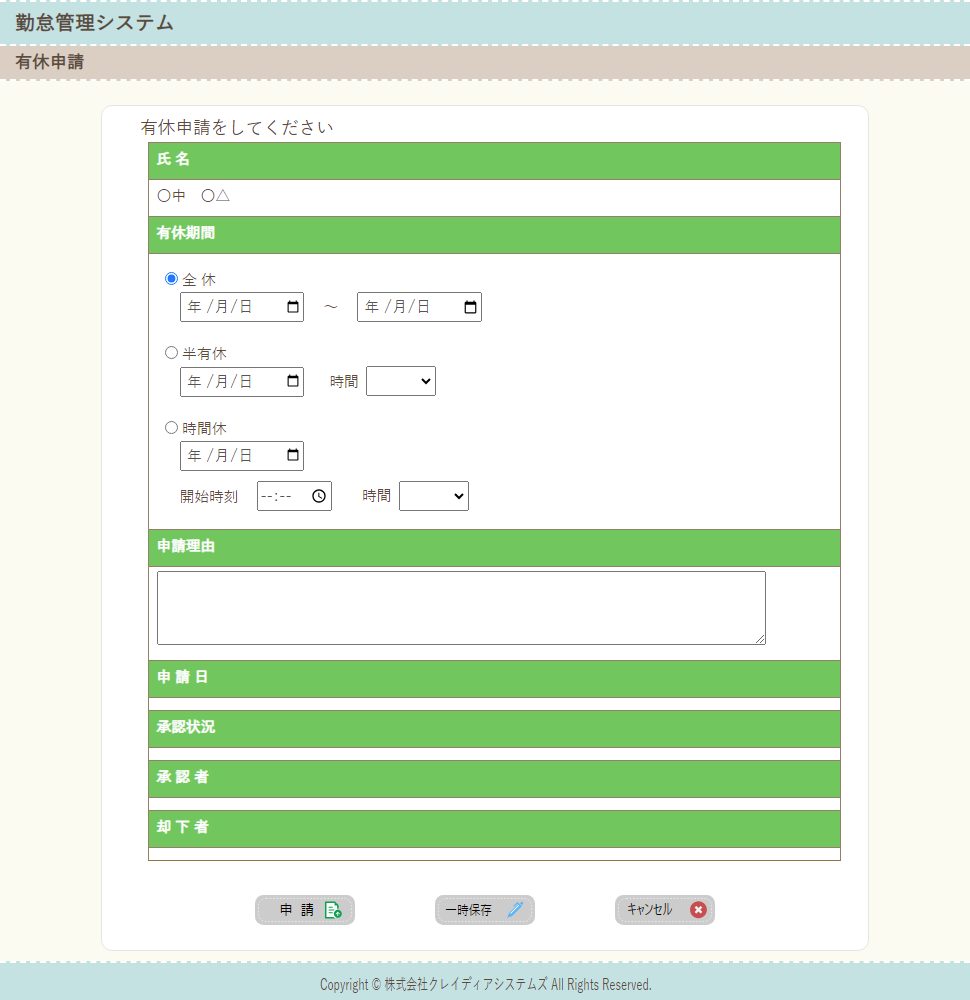970x1000 pixels.
Task: Open calendar picker for 全休 start date
Action: click(293, 307)
